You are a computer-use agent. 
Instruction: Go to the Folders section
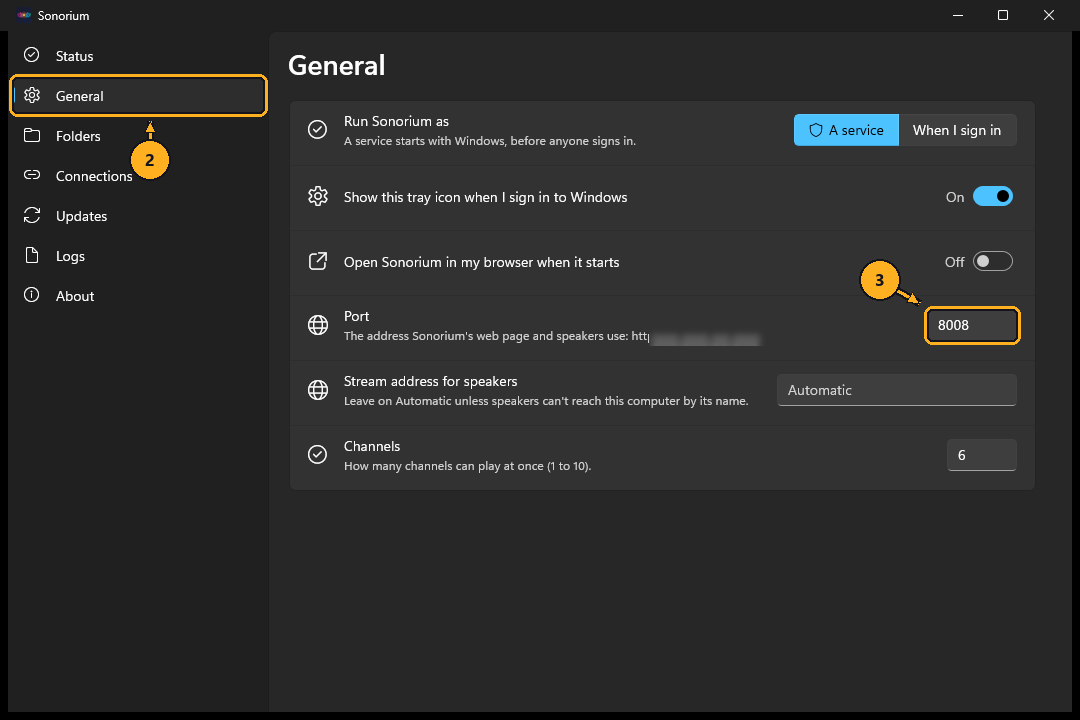click(138, 136)
